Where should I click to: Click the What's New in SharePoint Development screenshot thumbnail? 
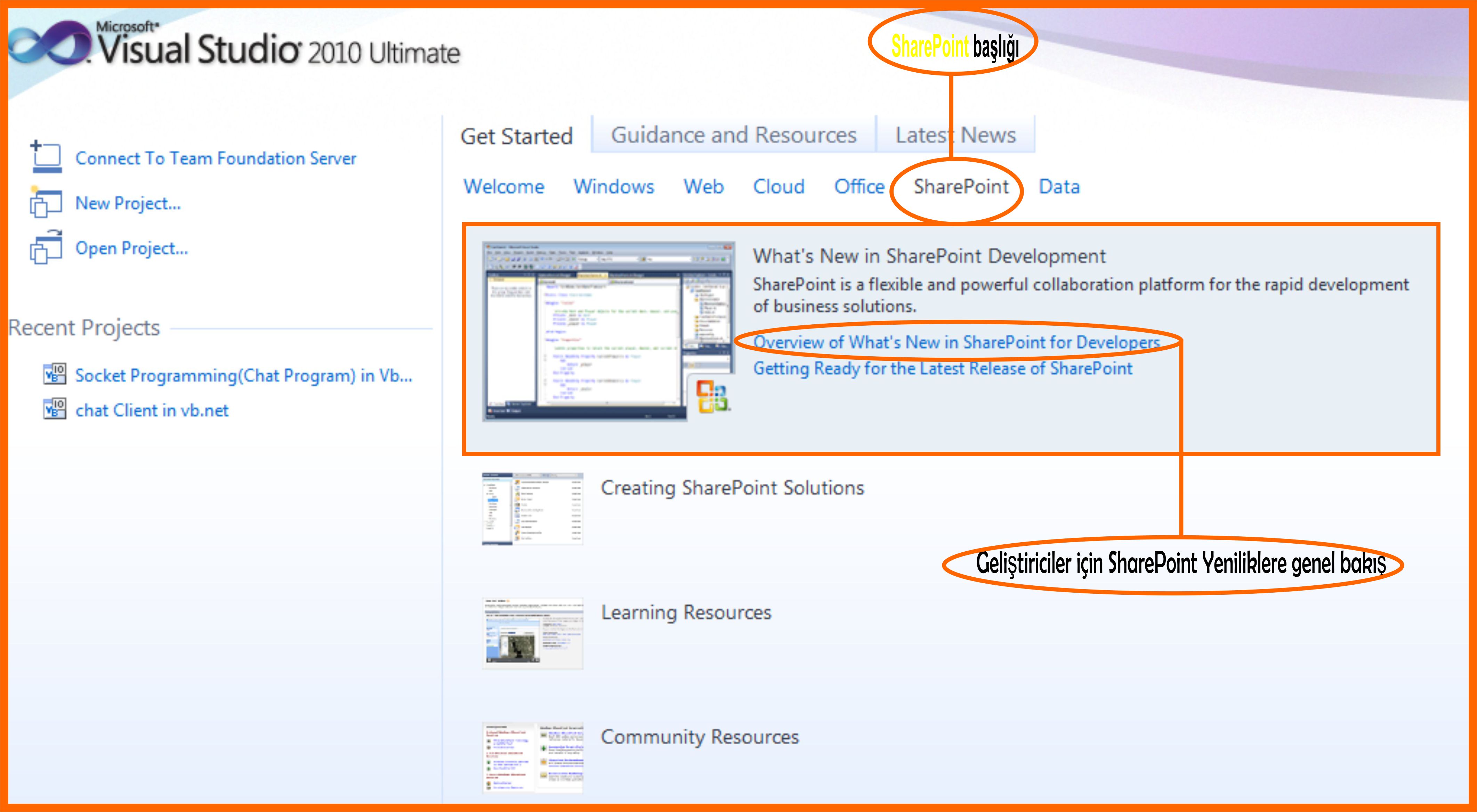608,331
